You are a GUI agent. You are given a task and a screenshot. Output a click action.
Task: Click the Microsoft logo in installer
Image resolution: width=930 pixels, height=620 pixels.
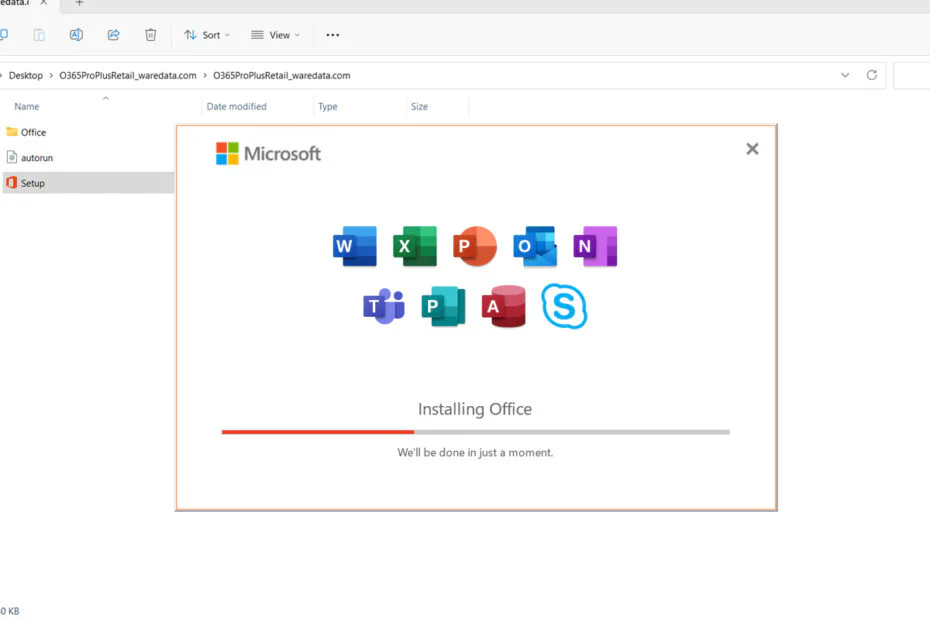268,154
